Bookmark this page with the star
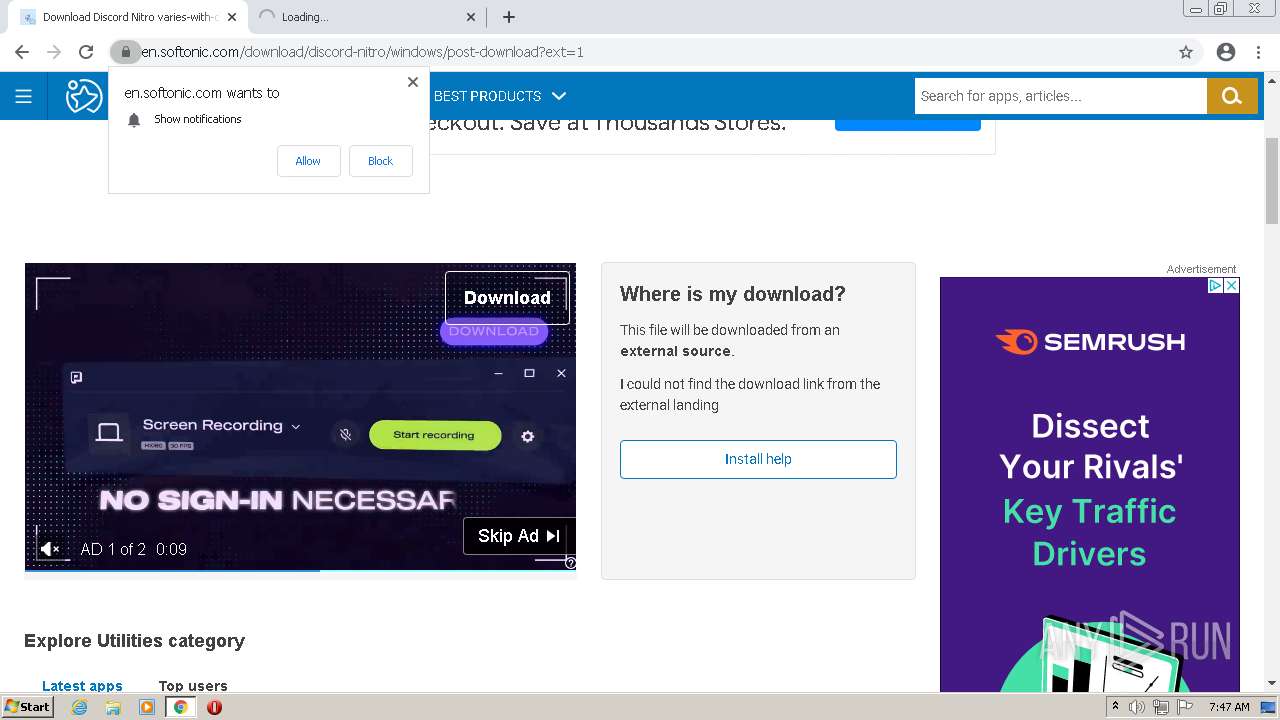Screen dimensions: 1280x720 coord(1186,52)
